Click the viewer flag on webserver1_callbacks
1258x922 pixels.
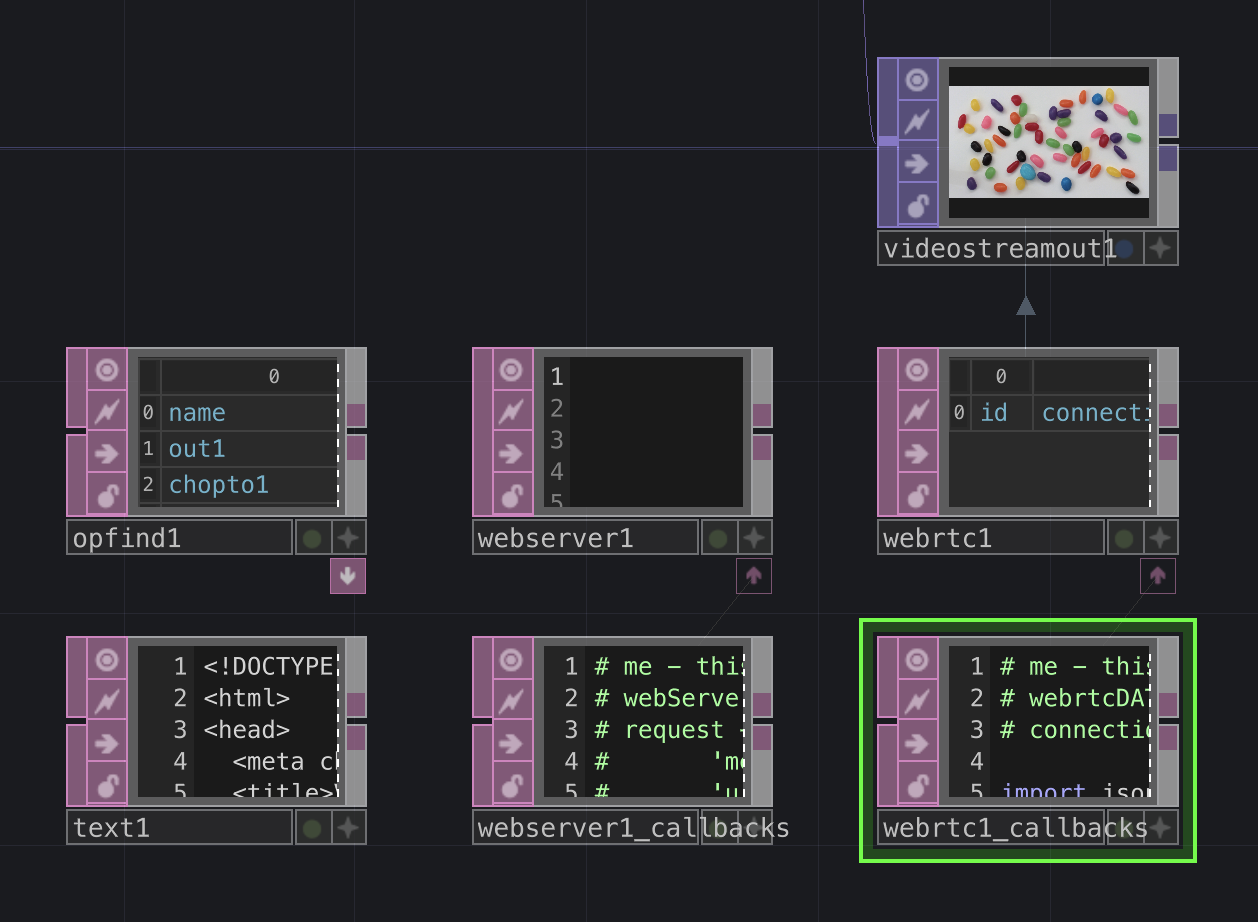click(511, 660)
